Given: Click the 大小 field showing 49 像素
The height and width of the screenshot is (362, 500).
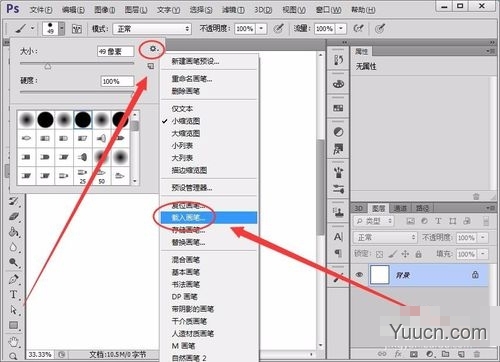Looking at the screenshot, I should (115, 51).
